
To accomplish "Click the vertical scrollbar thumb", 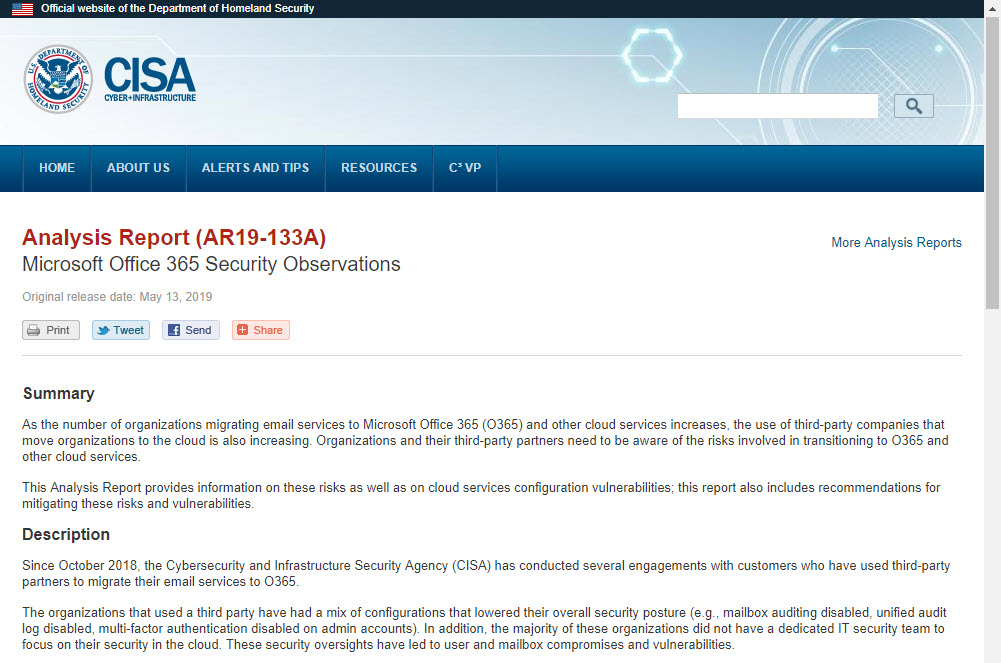I will click(x=992, y=160).
